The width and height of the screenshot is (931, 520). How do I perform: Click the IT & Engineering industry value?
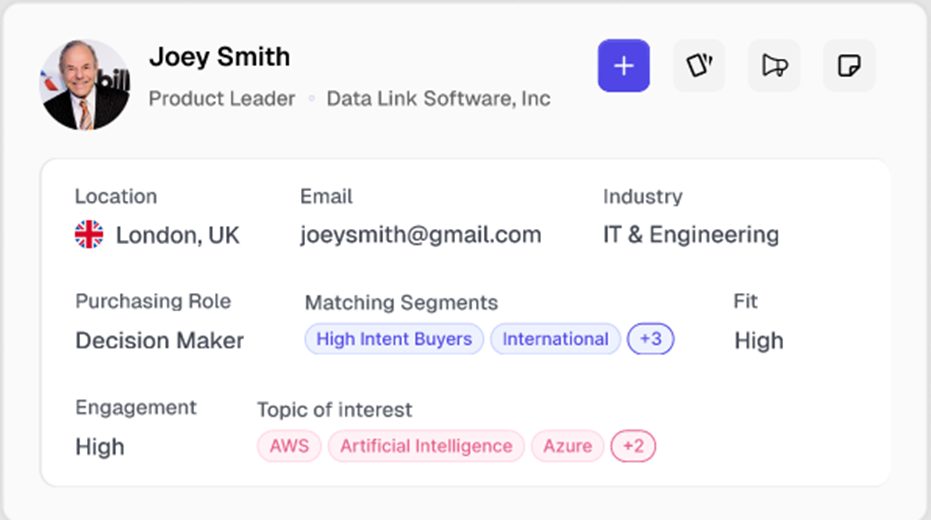tap(690, 235)
